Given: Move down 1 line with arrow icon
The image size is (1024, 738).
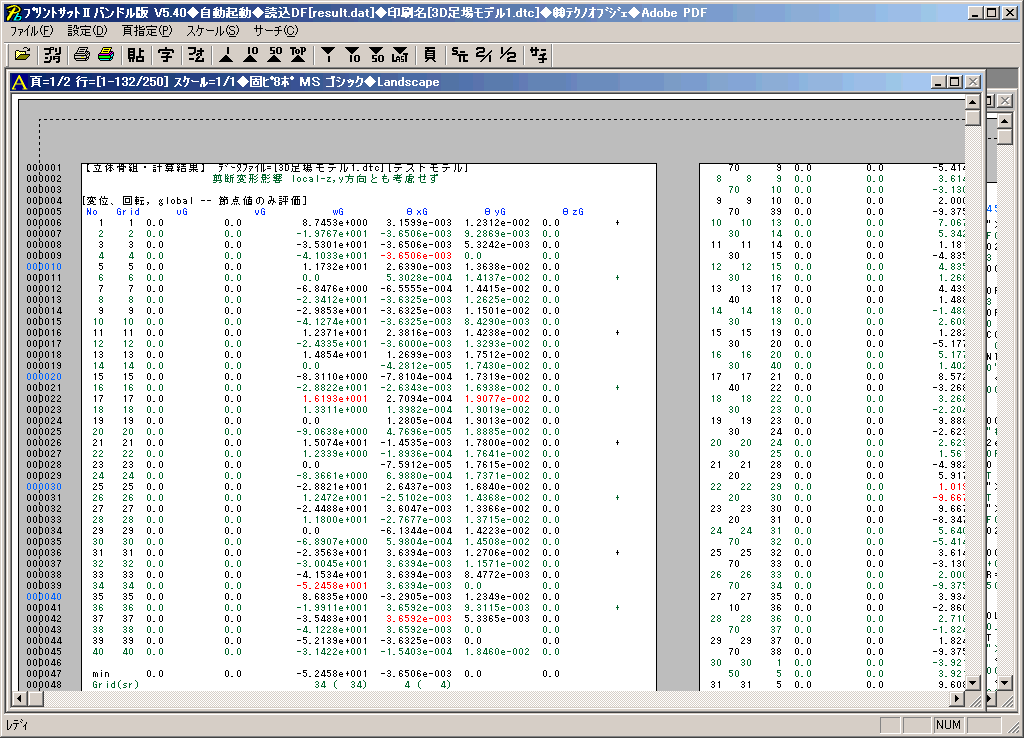Looking at the screenshot, I should (x=328, y=55).
